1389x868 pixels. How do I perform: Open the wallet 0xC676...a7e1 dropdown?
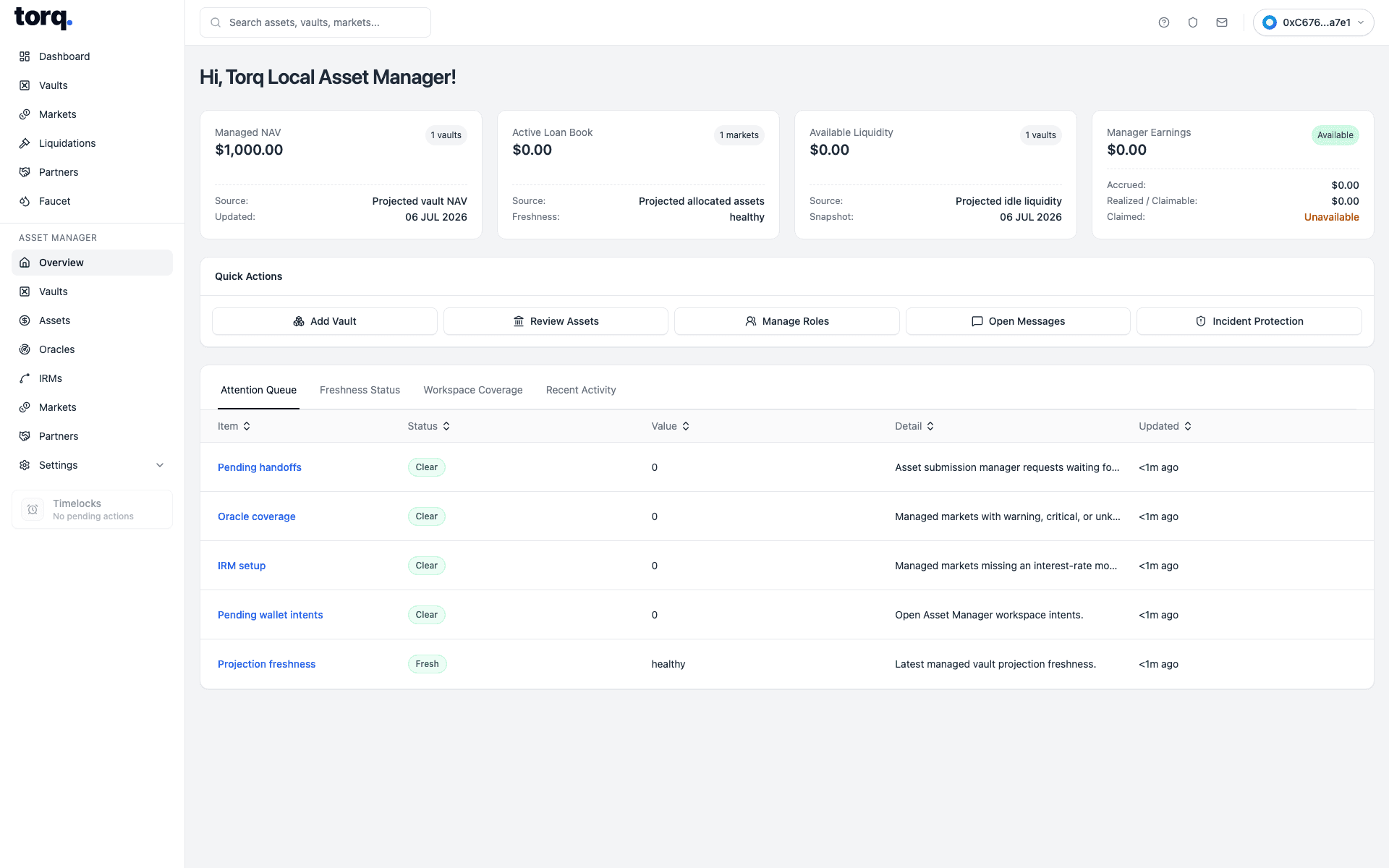click(x=1313, y=22)
